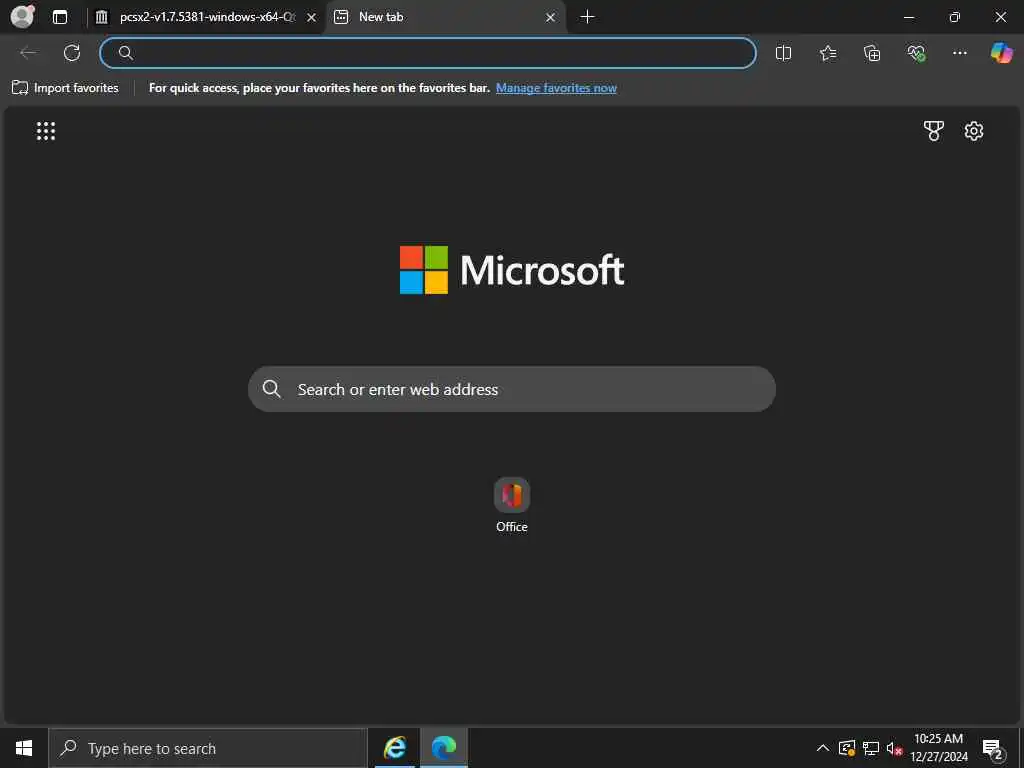
Task: Open the Windows Start menu
Action: click(24, 748)
